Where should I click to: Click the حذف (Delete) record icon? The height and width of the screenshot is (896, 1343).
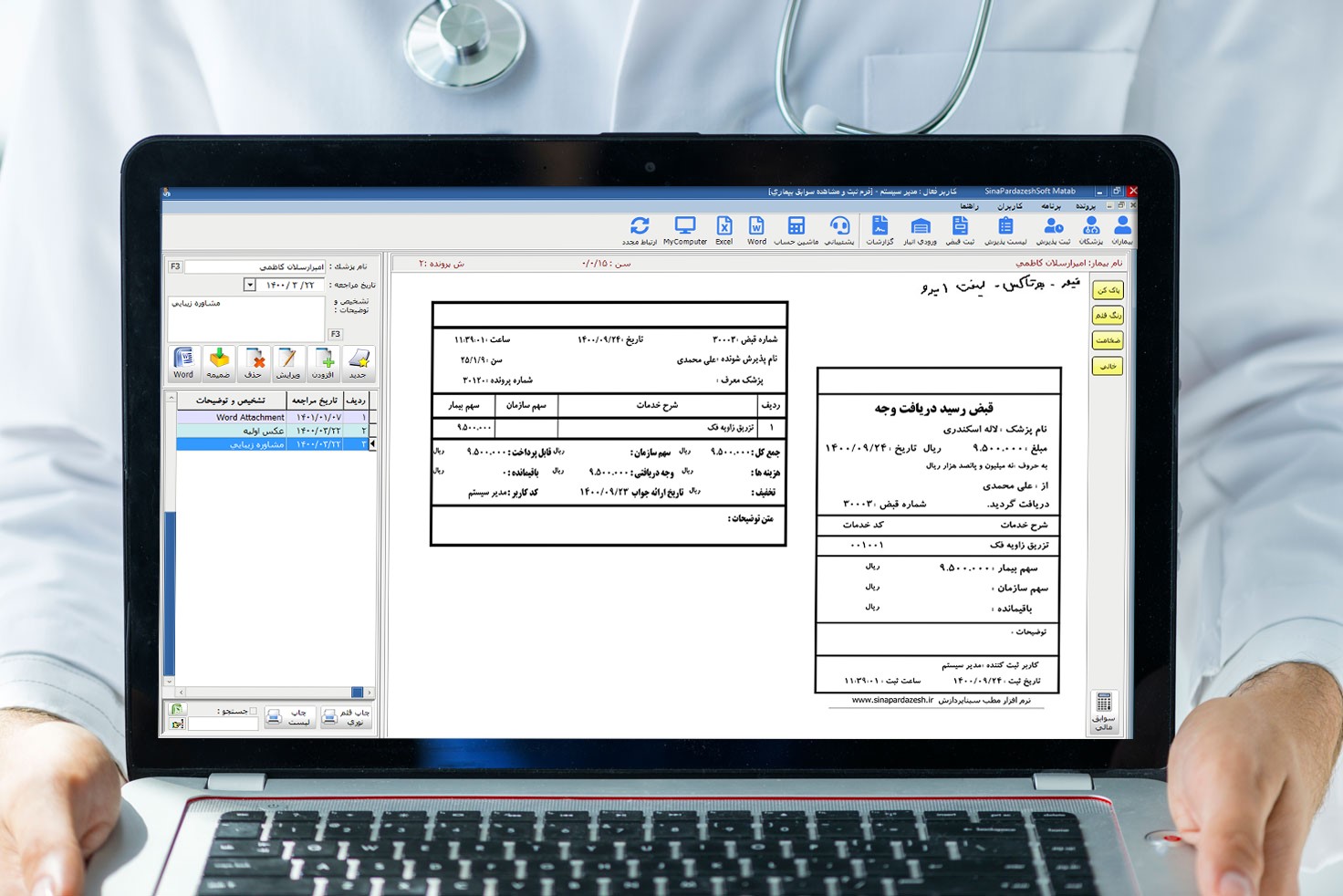click(255, 363)
